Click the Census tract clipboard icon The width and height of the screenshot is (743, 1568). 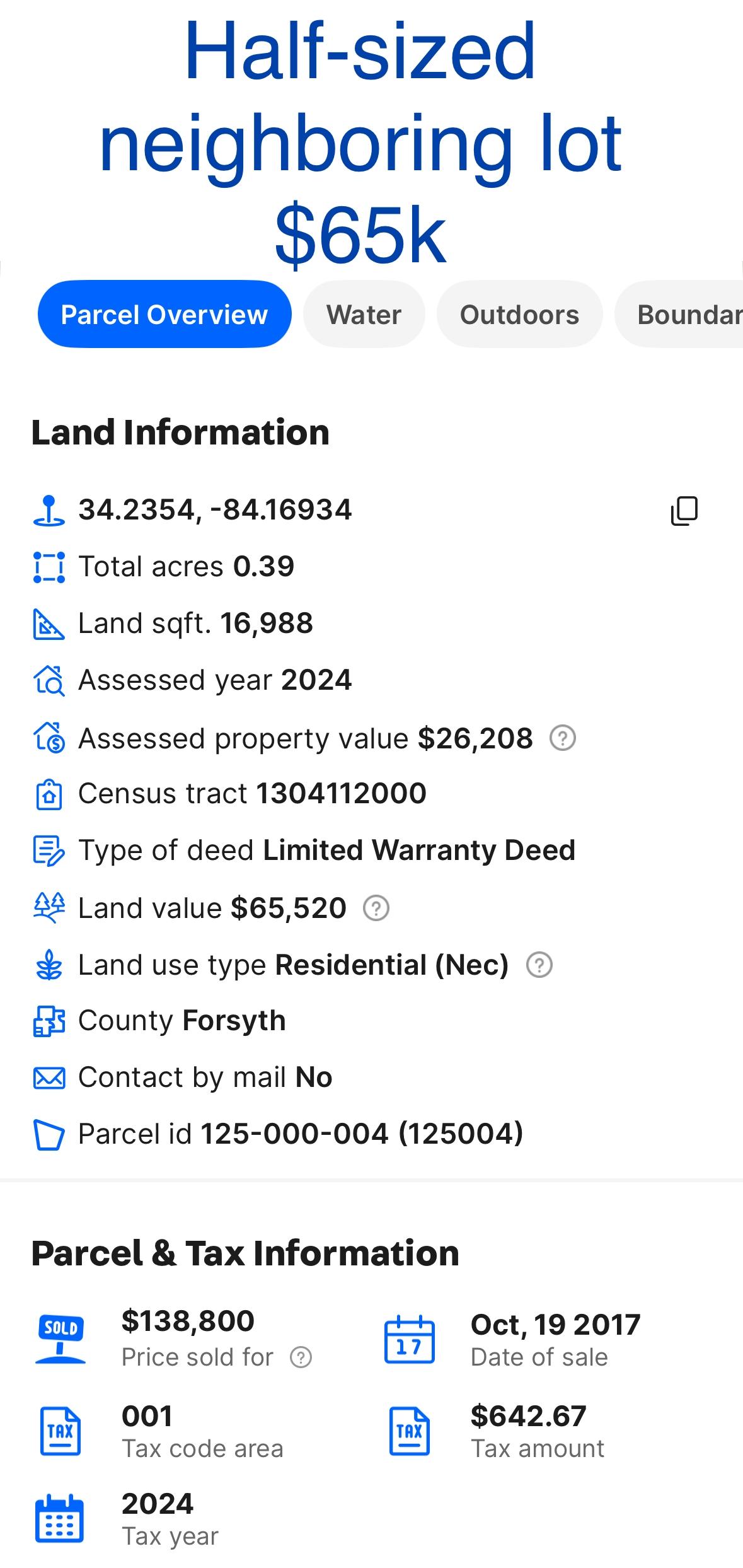pos(49,794)
